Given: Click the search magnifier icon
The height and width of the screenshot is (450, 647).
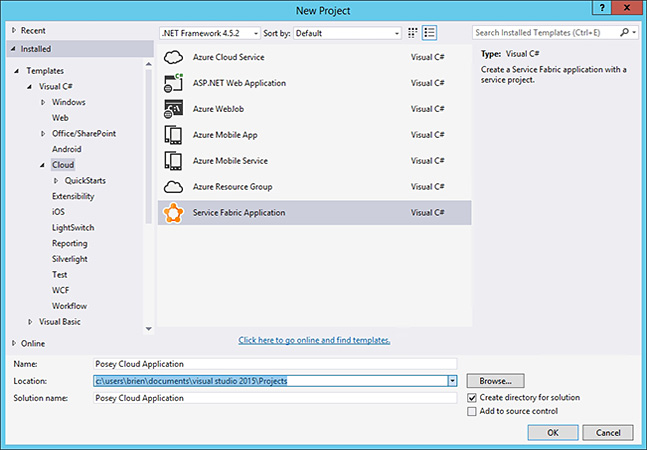Looking at the screenshot, I should click(x=625, y=32).
